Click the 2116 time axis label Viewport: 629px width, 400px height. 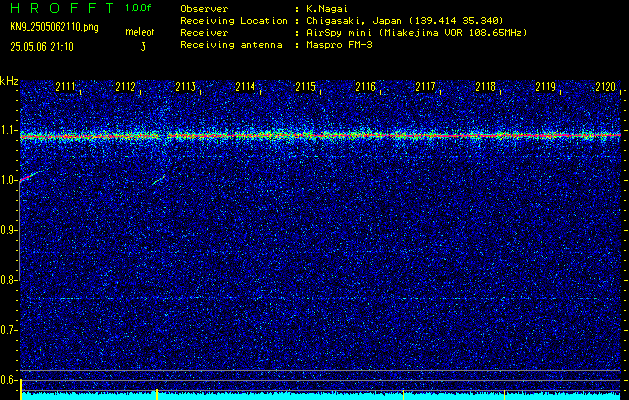point(365,86)
